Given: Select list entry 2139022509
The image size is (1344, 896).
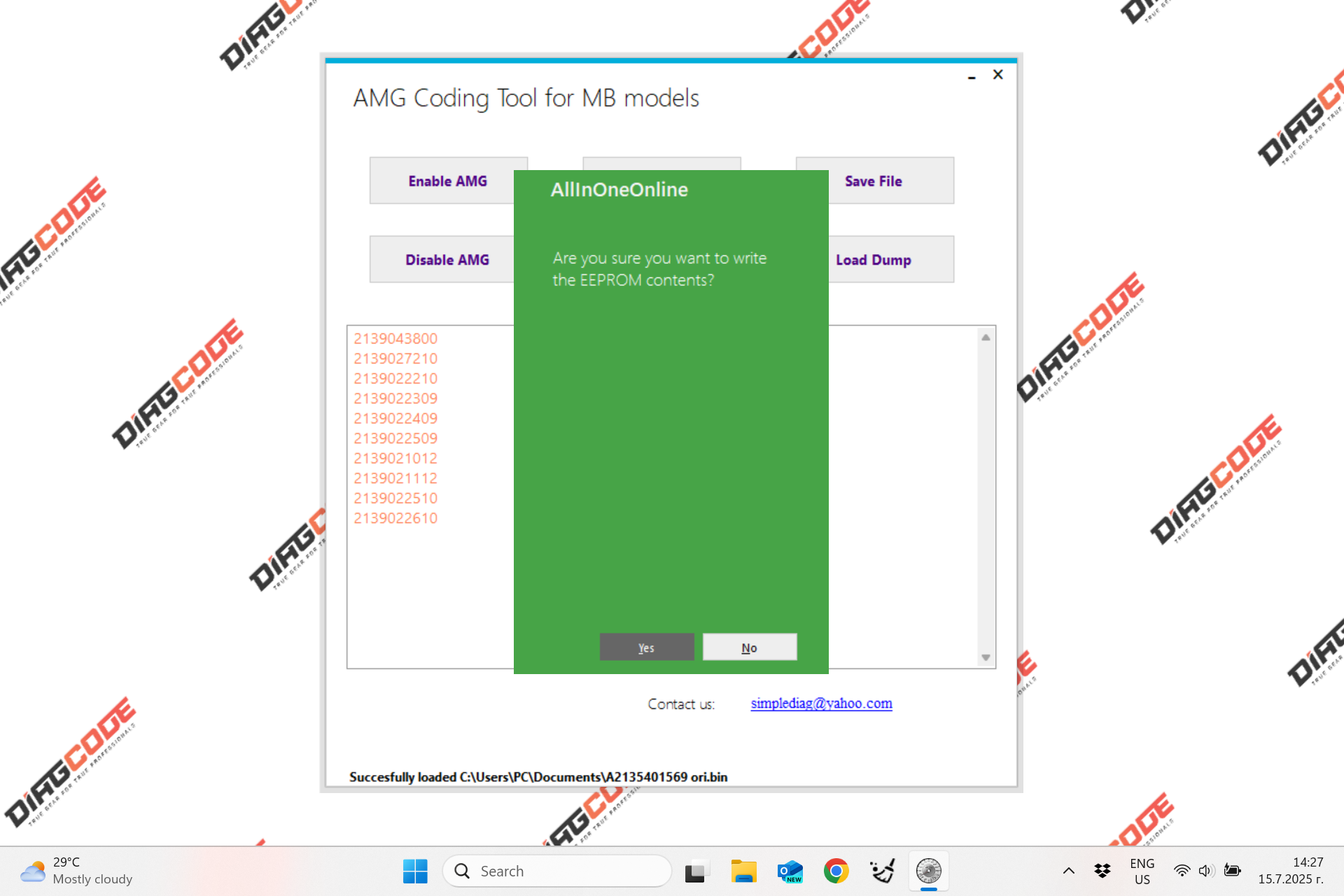Looking at the screenshot, I should [x=395, y=438].
